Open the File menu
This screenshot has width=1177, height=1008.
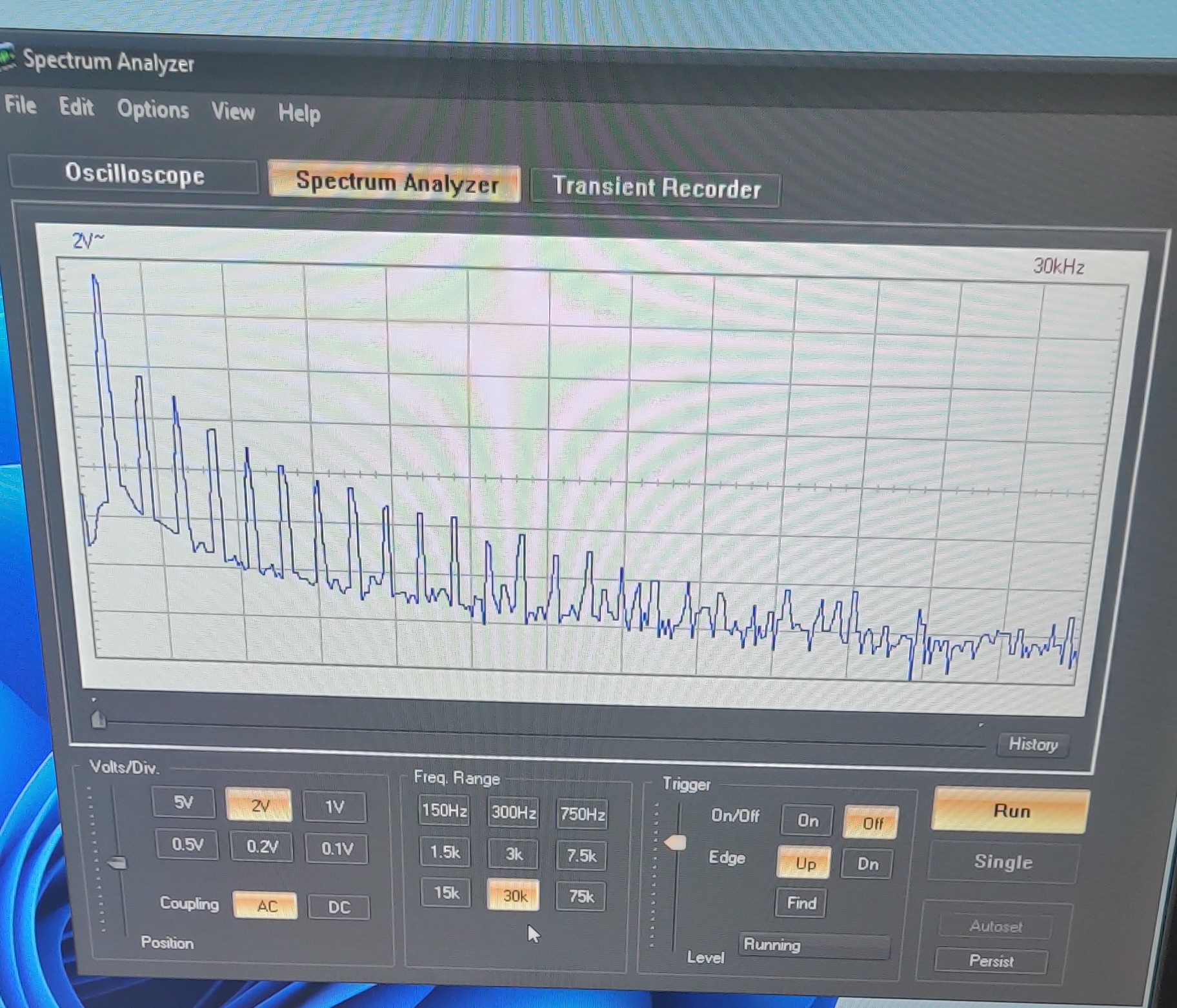point(21,105)
